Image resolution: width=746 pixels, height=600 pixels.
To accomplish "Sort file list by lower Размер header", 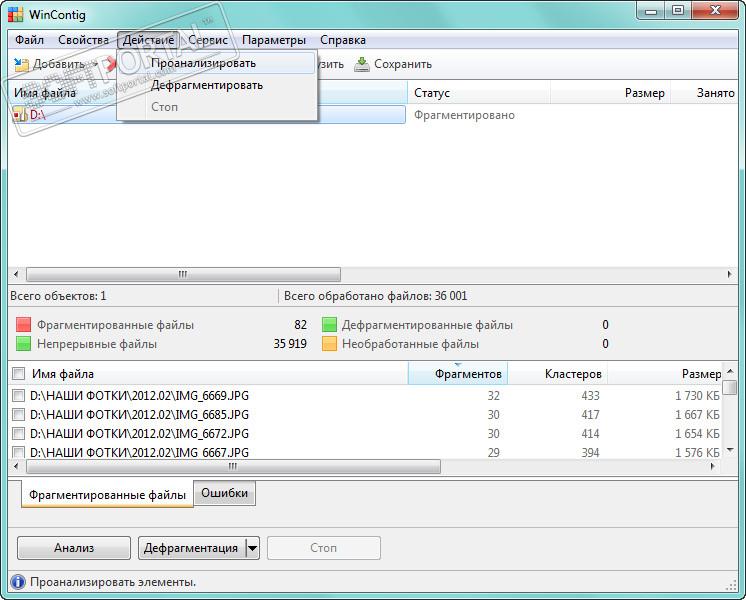I will [665, 374].
